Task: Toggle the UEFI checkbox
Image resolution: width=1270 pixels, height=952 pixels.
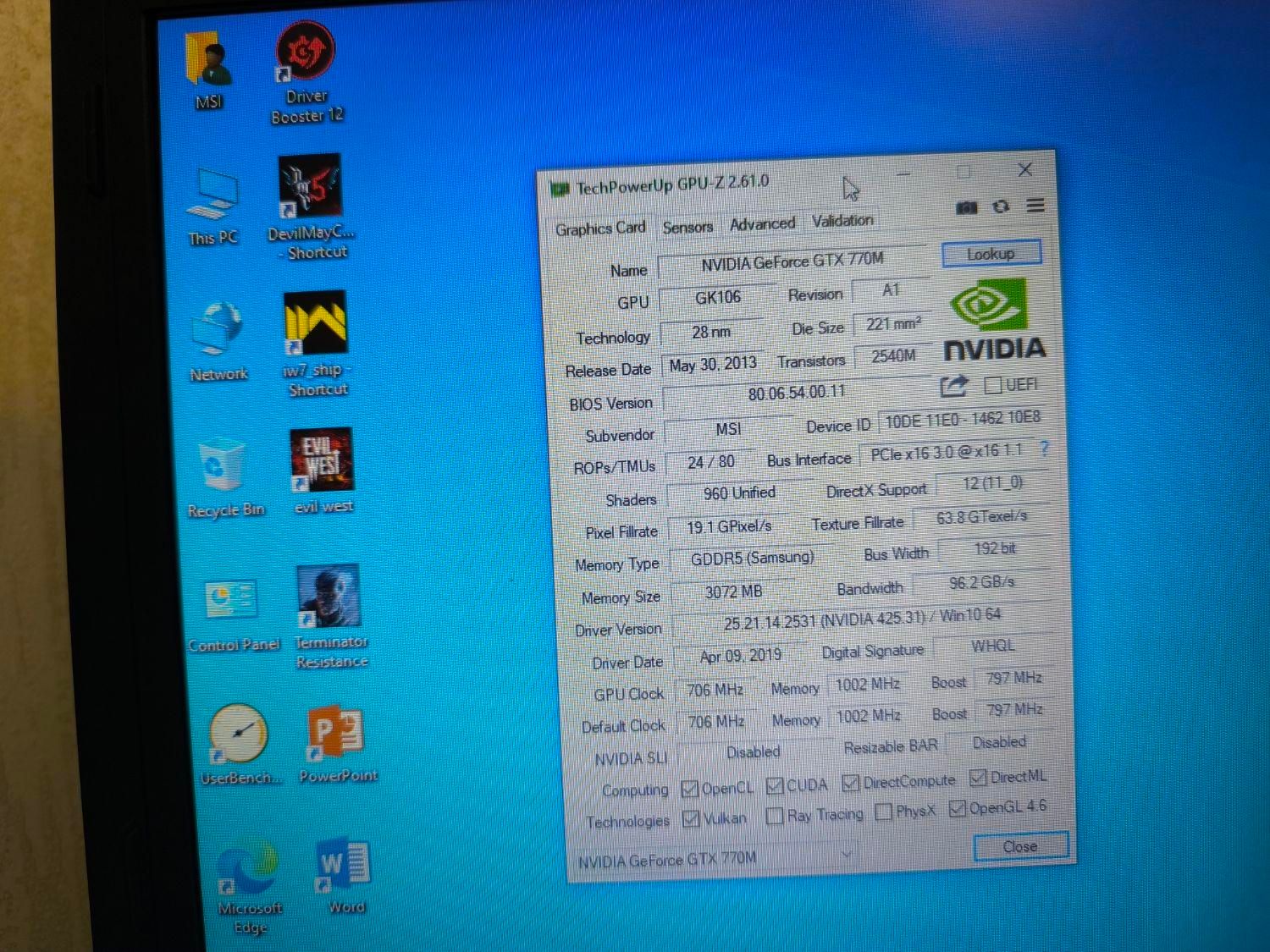Action: (993, 386)
